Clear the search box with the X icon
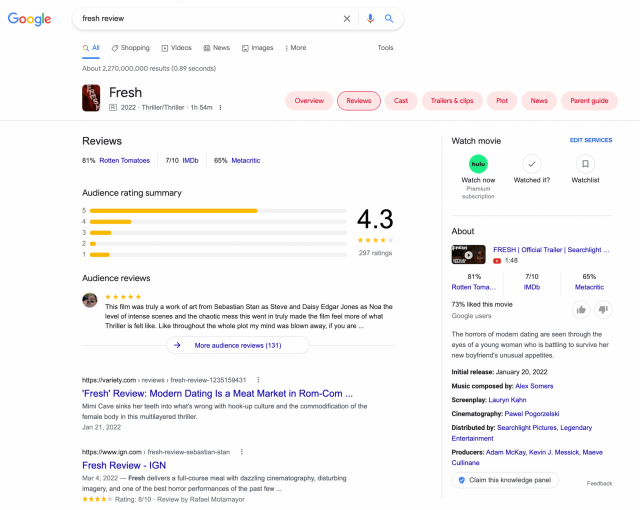The height and width of the screenshot is (510, 640). 347,18
